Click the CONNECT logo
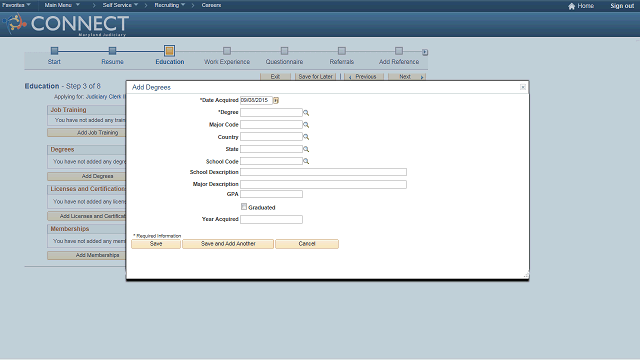 point(66,24)
